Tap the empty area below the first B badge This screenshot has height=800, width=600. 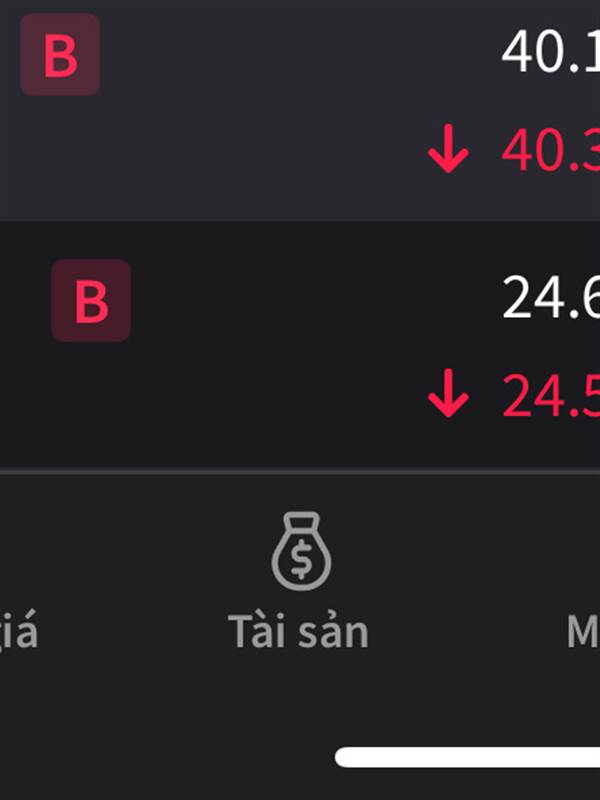click(x=60, y=158)
